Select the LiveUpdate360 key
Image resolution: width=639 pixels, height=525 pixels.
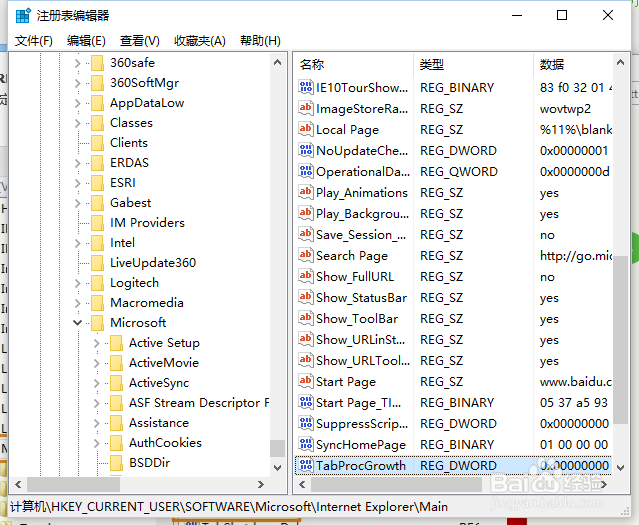(x=153, y=262)
